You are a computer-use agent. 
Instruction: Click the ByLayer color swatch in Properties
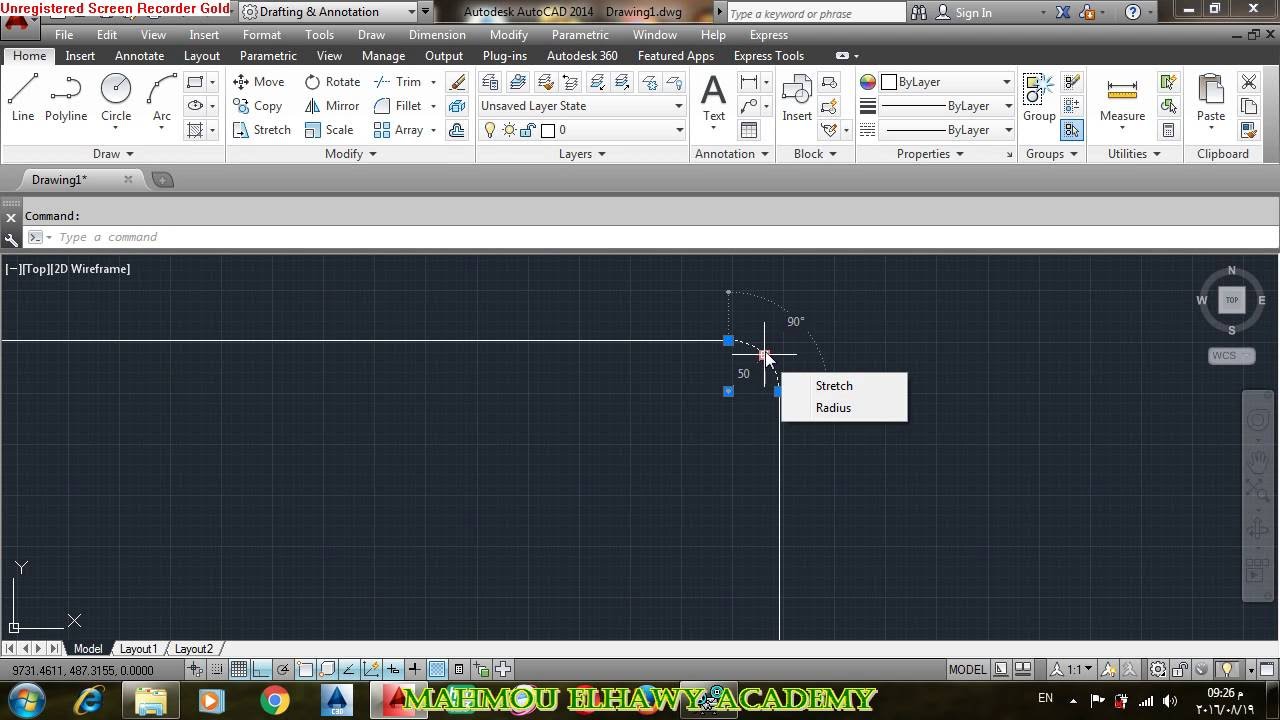[x=888, y=82]
